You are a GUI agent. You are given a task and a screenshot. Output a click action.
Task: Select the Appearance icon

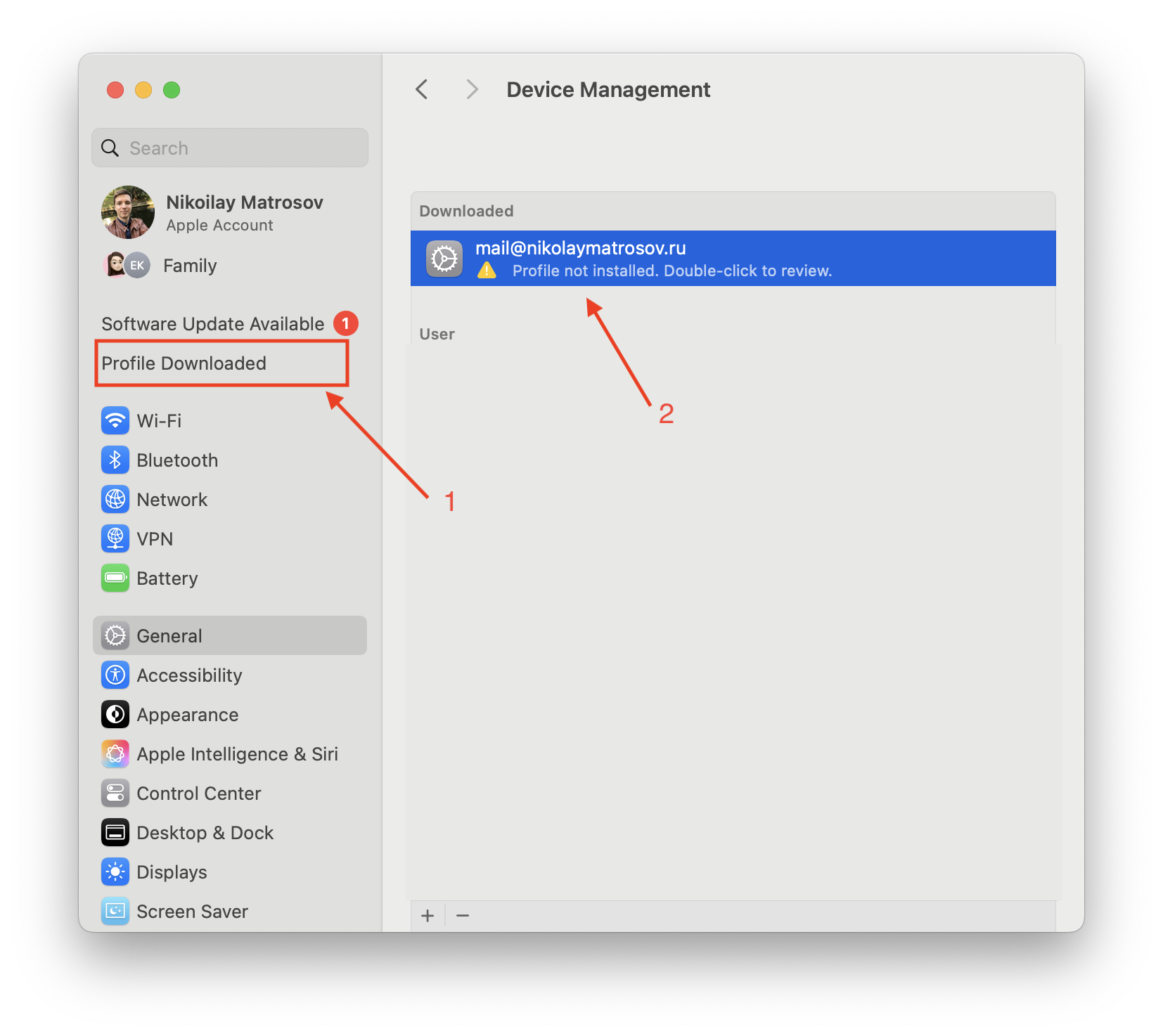(x=115, y=715)
